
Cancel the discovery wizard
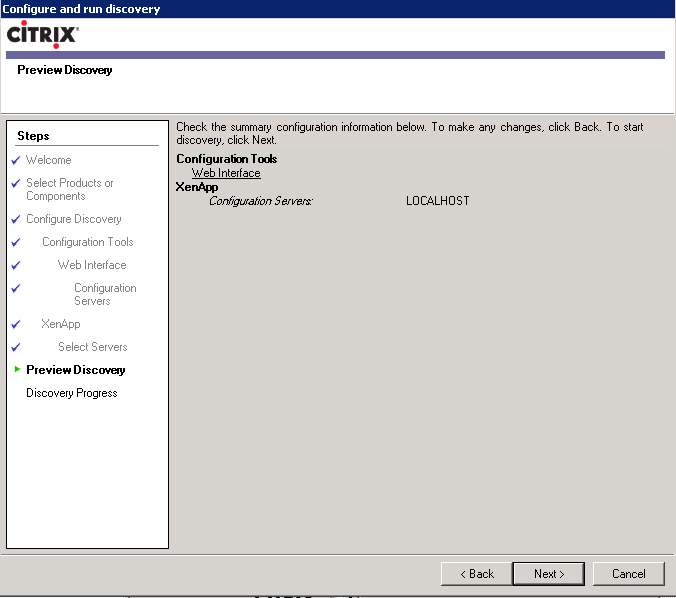click(629, 573)
